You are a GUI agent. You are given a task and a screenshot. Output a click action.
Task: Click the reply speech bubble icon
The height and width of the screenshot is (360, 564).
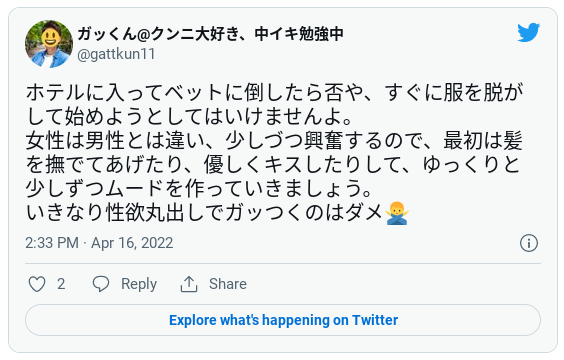point(101,284)
